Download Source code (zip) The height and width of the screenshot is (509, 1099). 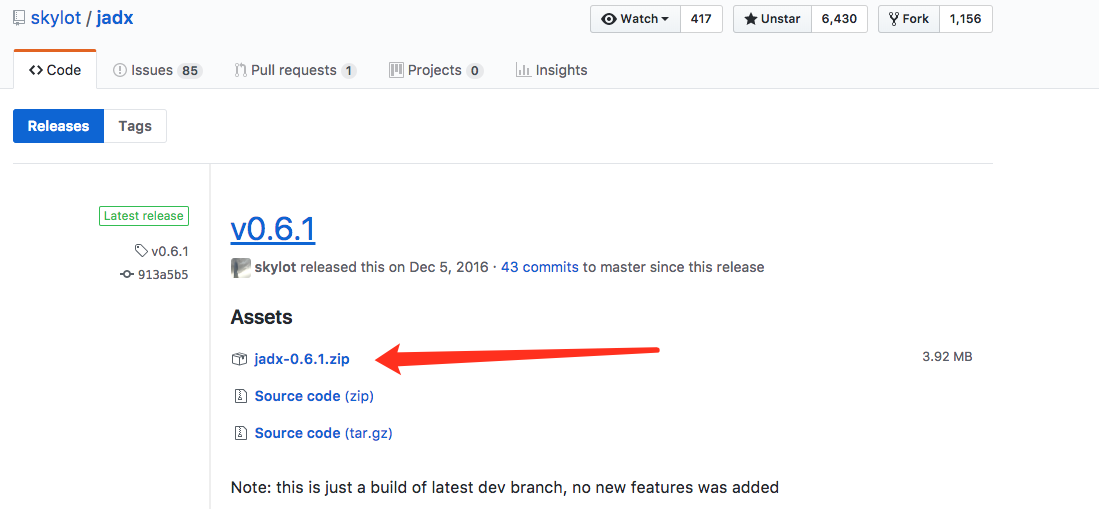[x=314, y=396]
